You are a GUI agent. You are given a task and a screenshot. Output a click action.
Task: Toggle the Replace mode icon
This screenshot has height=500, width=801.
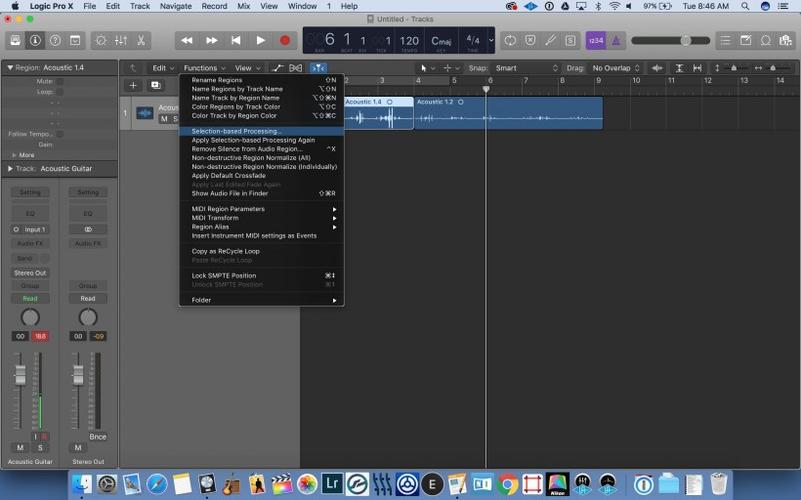coord(530,40)
